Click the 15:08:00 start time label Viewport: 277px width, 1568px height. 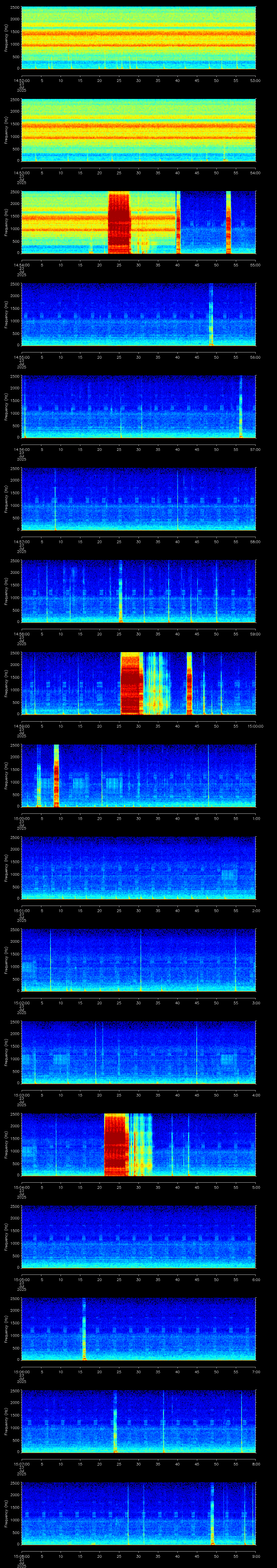[21, 1556]
